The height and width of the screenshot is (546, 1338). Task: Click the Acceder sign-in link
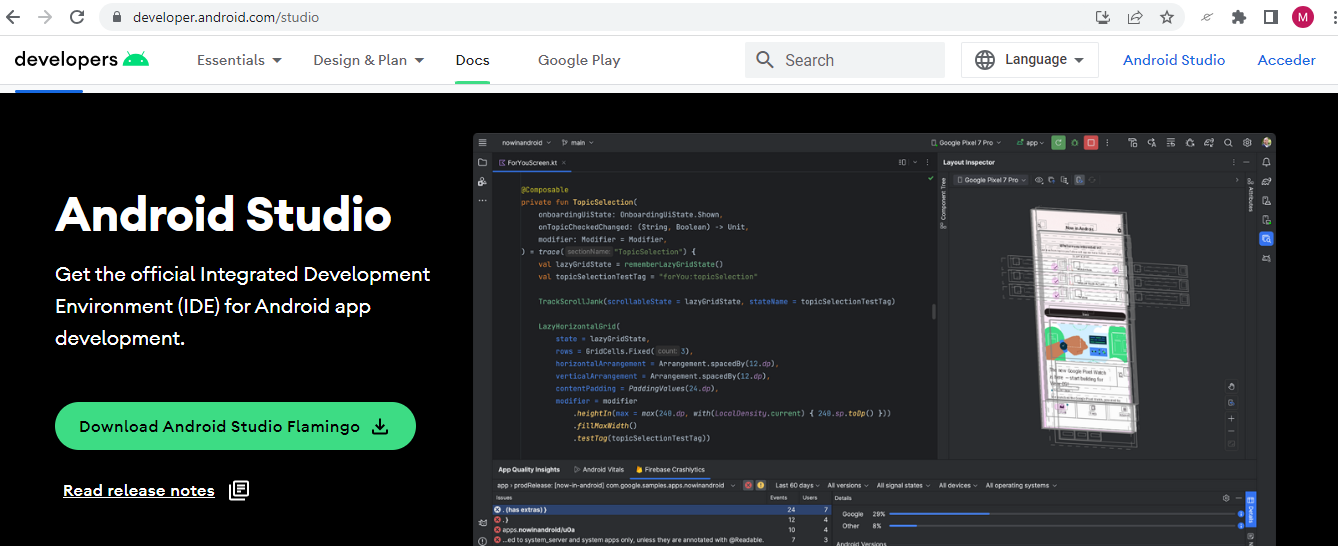pyautogui.click(x=1286, y=60)
